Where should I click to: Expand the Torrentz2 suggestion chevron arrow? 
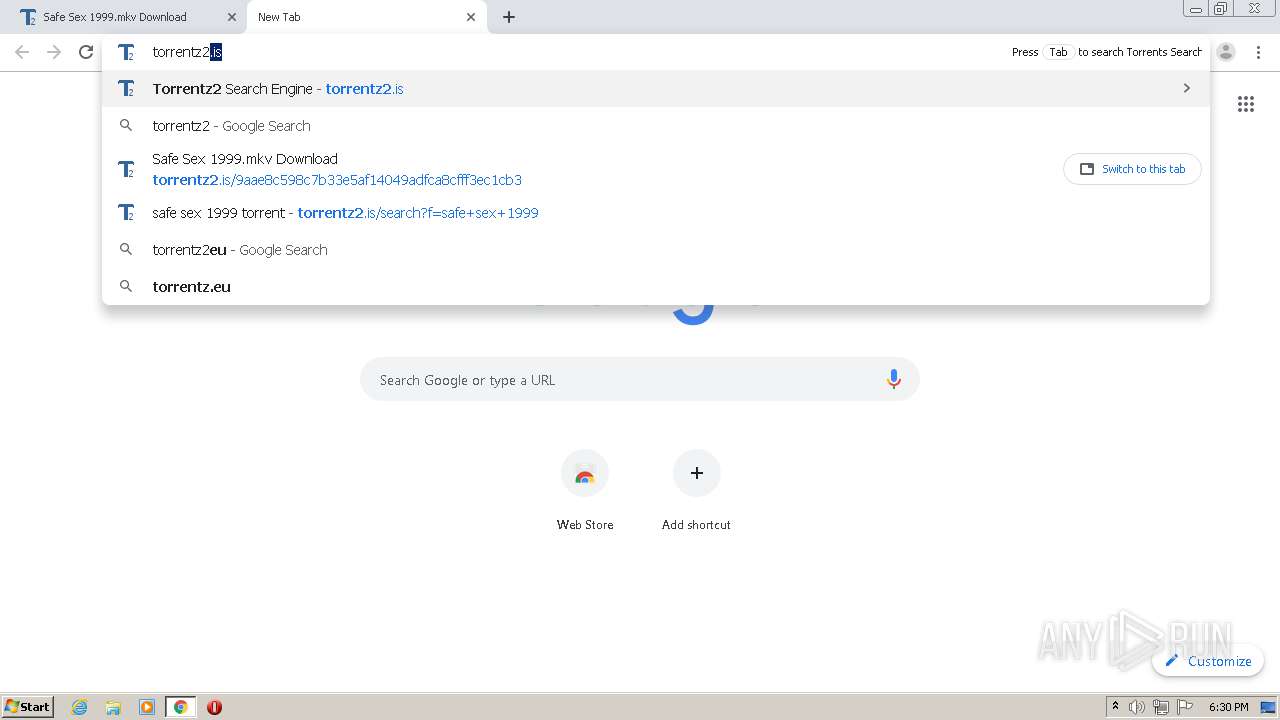(1187, 88)
